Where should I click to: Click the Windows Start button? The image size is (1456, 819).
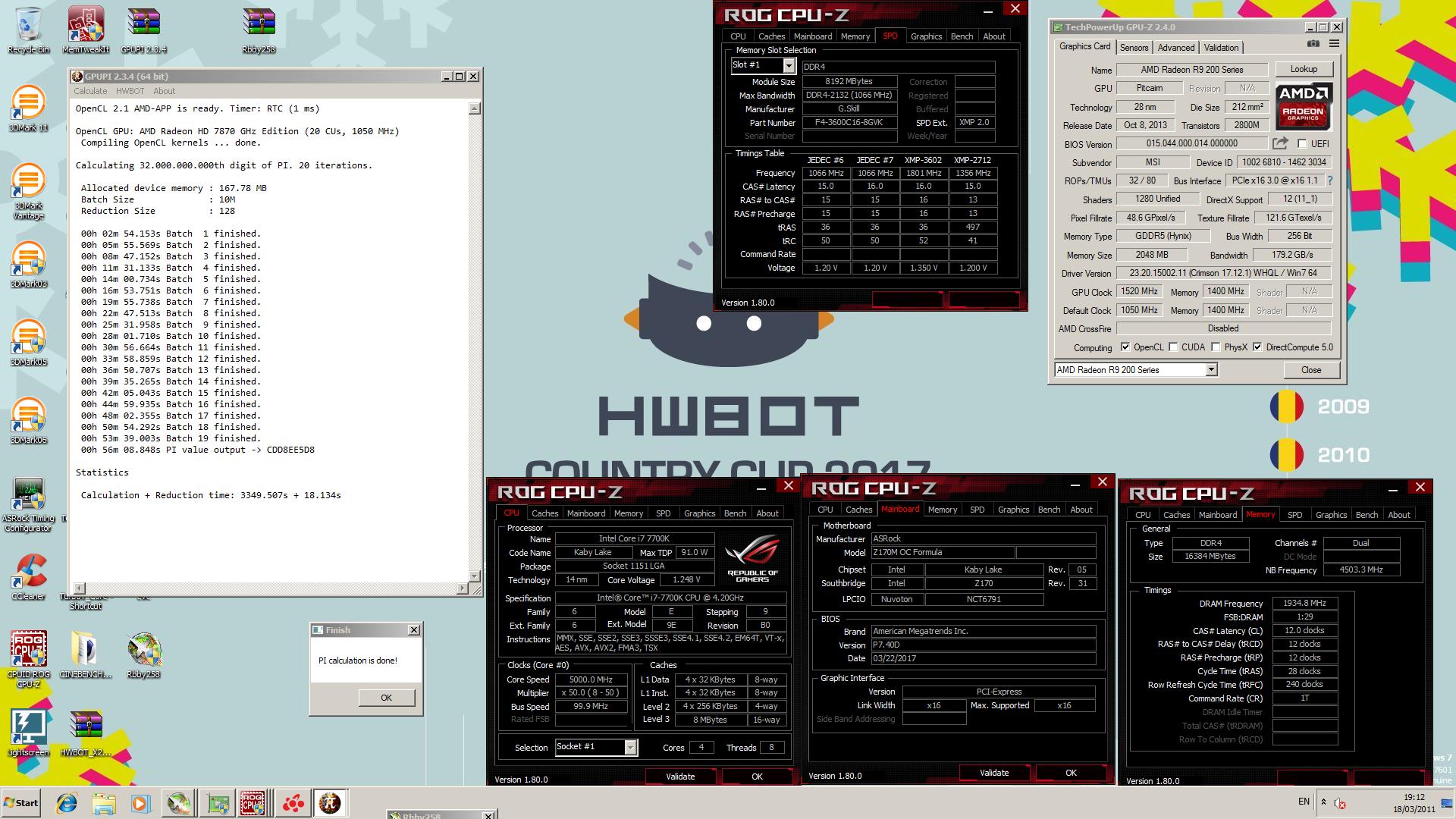coord(21,803)
